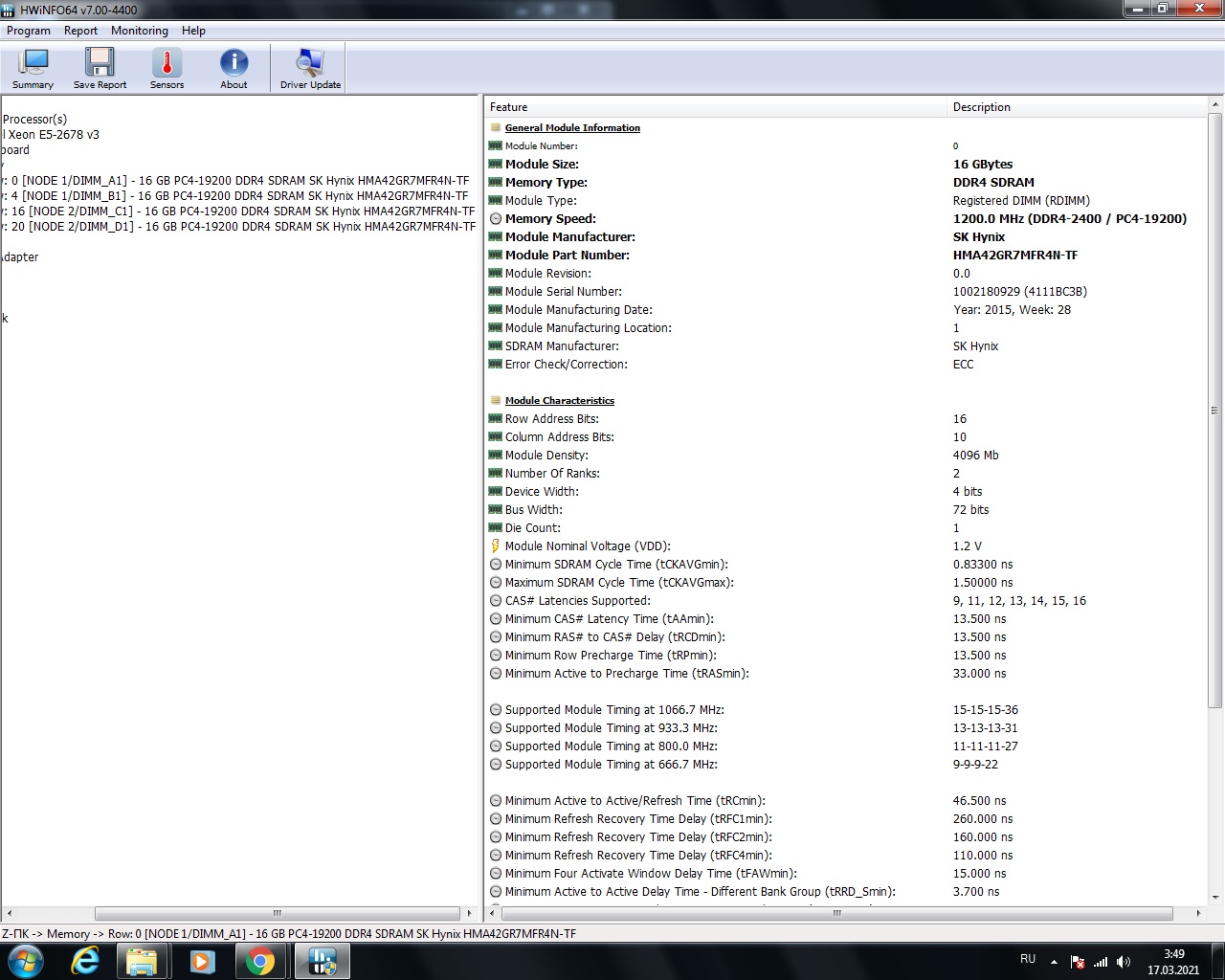Click the memory chip icon beside Module Size
The width and height of the screenshot is (1225, 980).
[496, 165]
